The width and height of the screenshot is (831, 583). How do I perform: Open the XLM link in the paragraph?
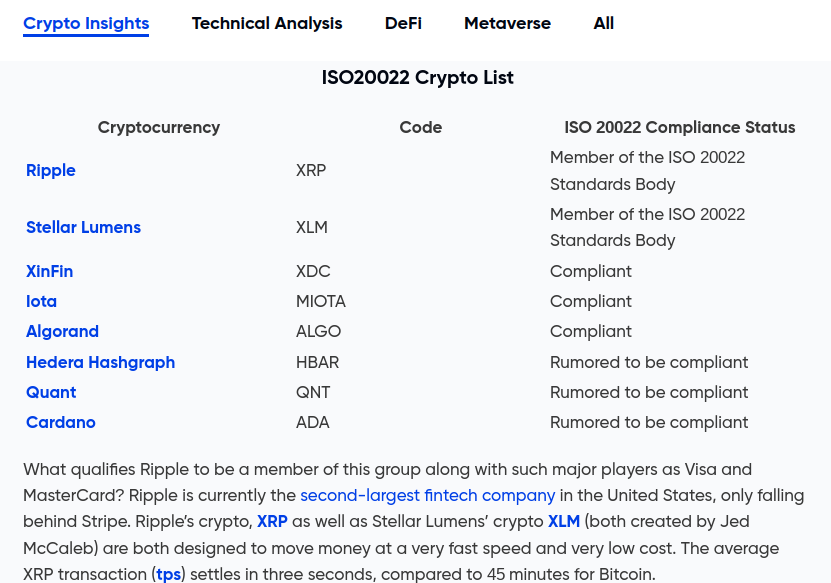click(x=564, y=522)
